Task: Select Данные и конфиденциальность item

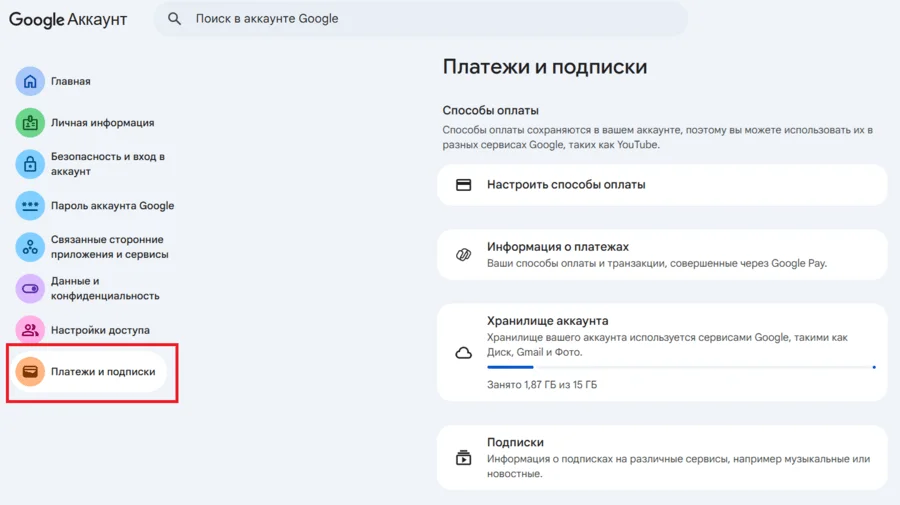Action: tap(105, 288)
